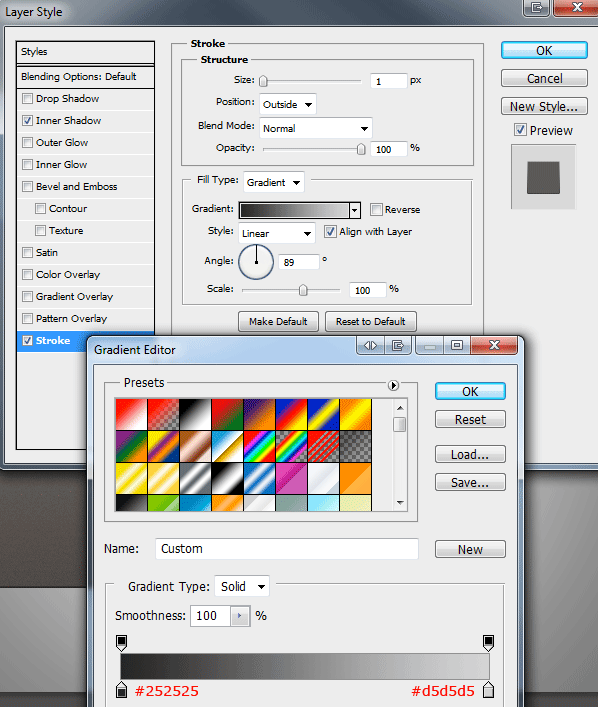This screenshot has width=598, height=707.
Task: Click the Load... button in Gradient Editor
Action: pyautogui.click(x=470, y=454)
